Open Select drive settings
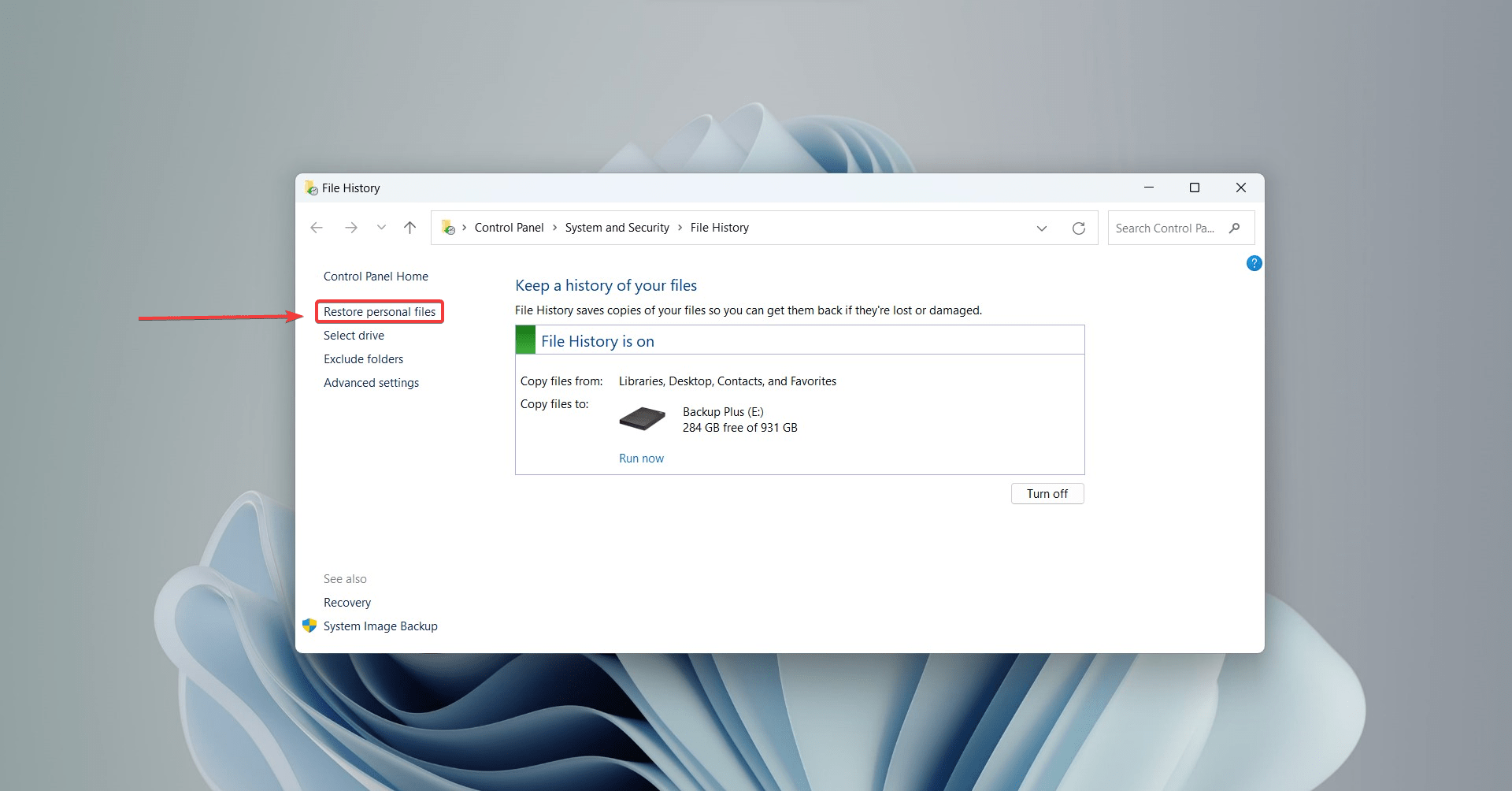1512x791 pixels. [354, 336]
